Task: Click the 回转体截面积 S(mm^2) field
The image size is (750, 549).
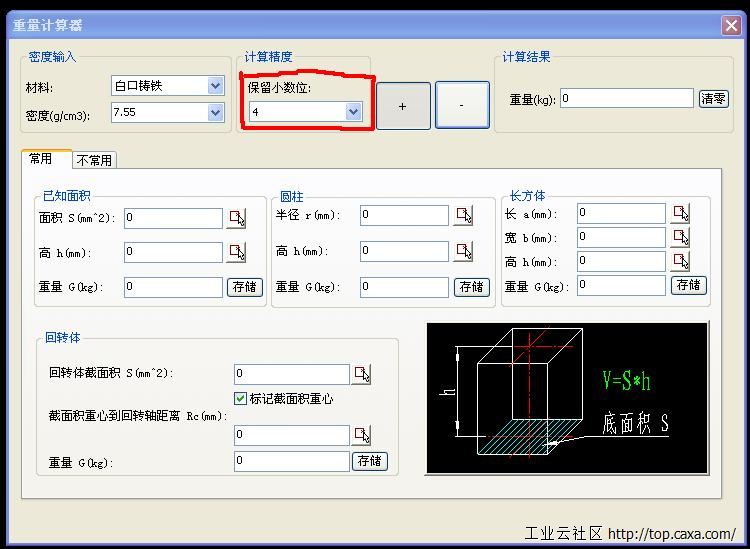Action: point(292,374)
